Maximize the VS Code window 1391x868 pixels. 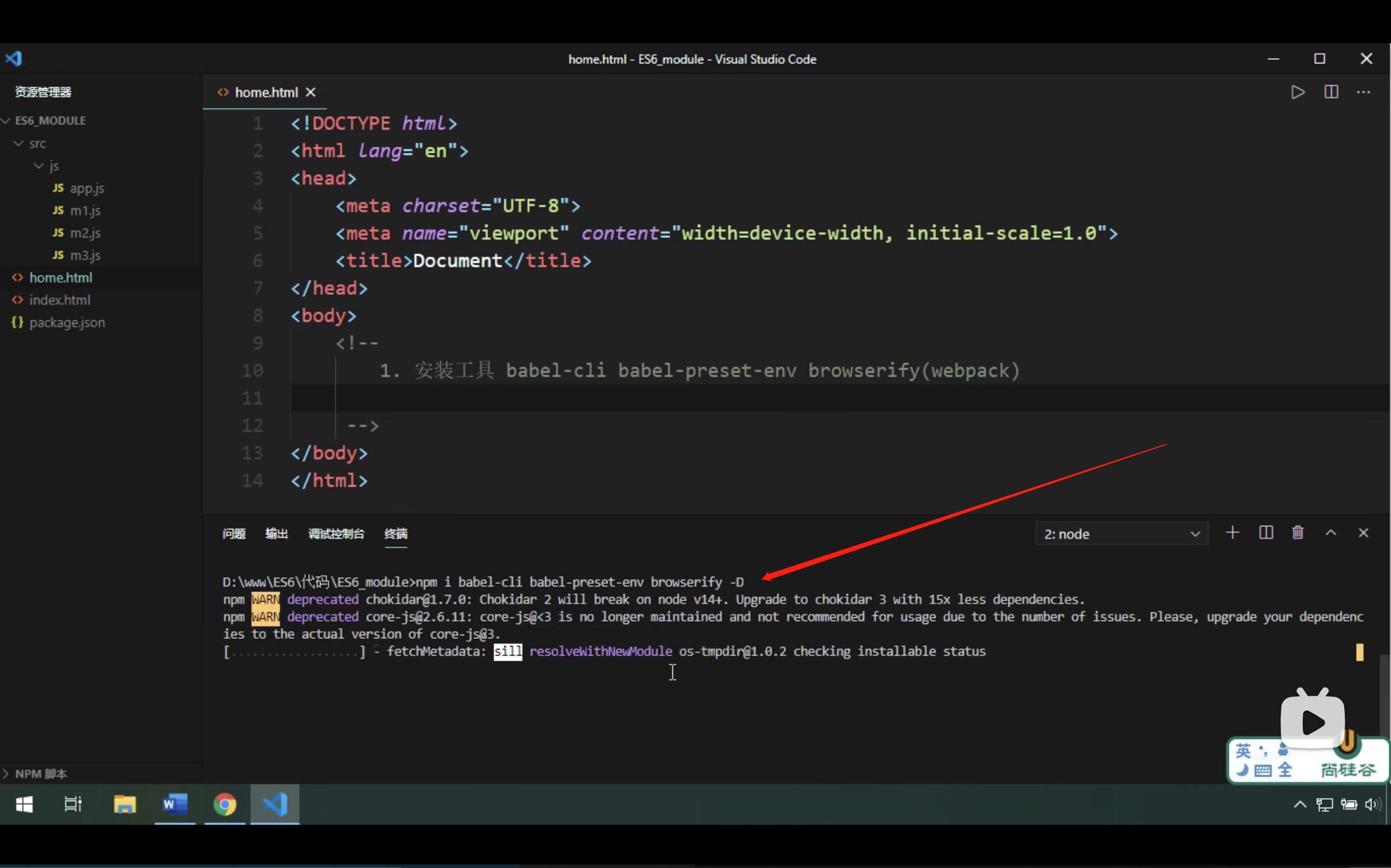[1319, 59]
